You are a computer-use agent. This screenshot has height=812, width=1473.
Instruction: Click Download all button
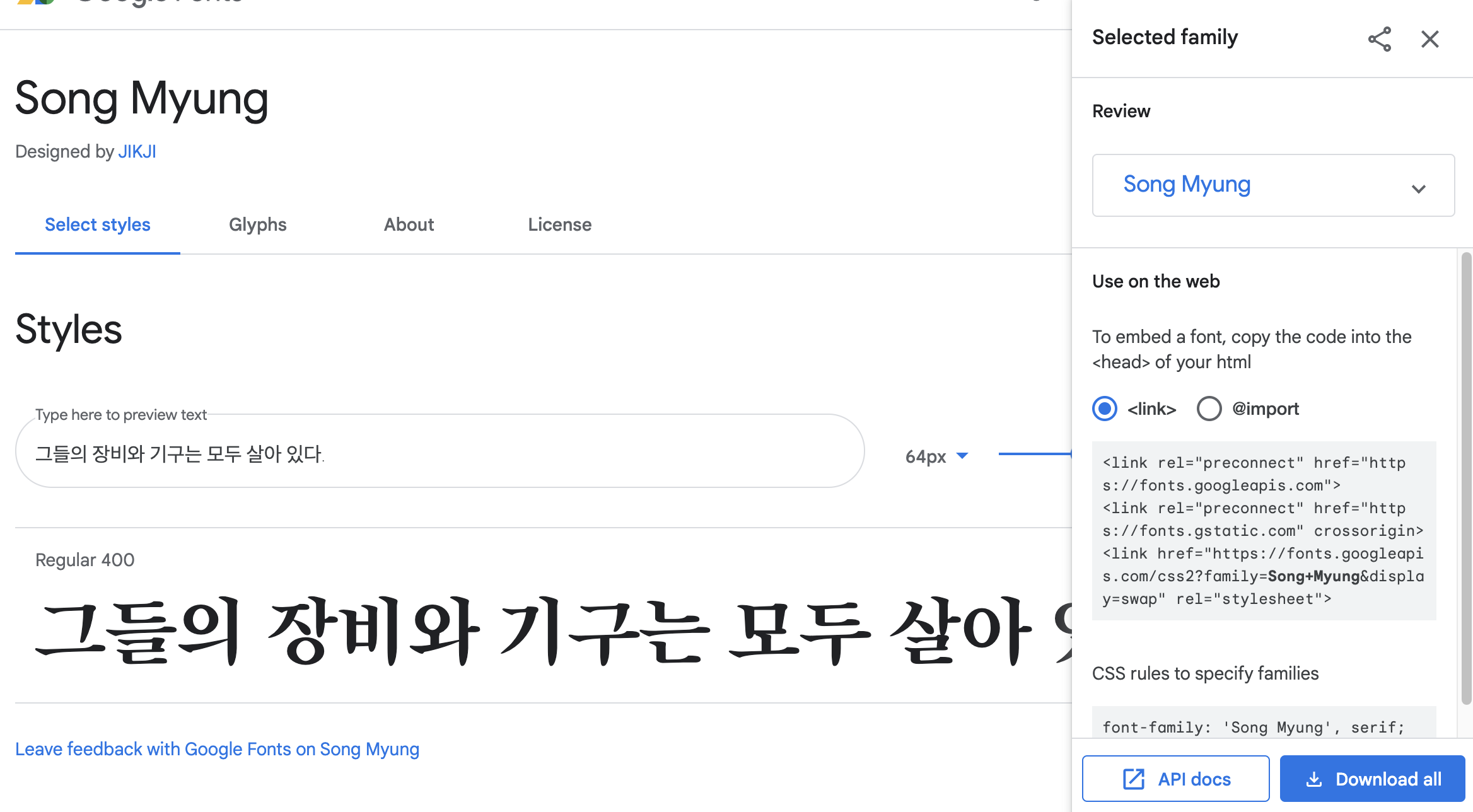click(1373, 779)
